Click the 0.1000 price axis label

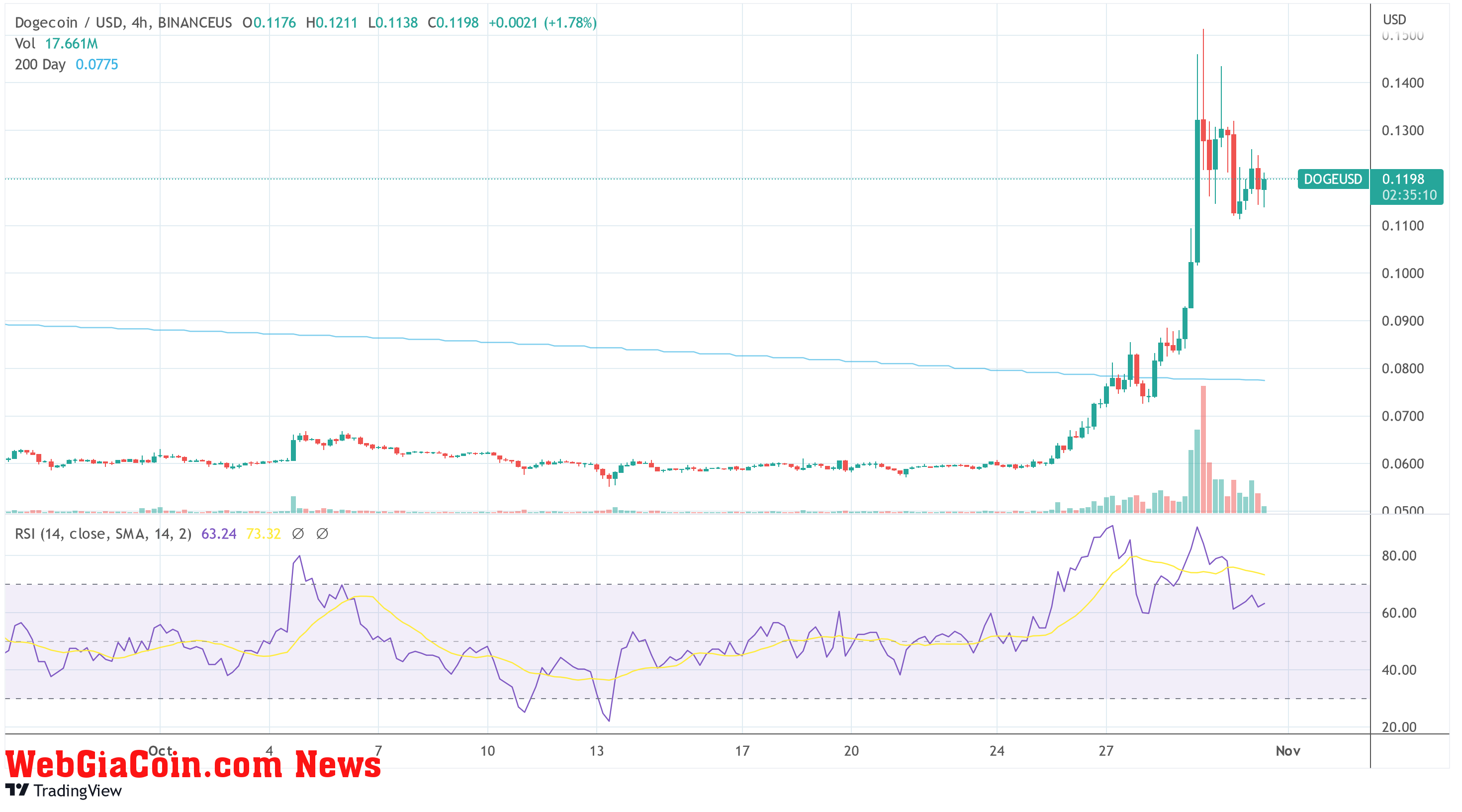(1402, 273)
